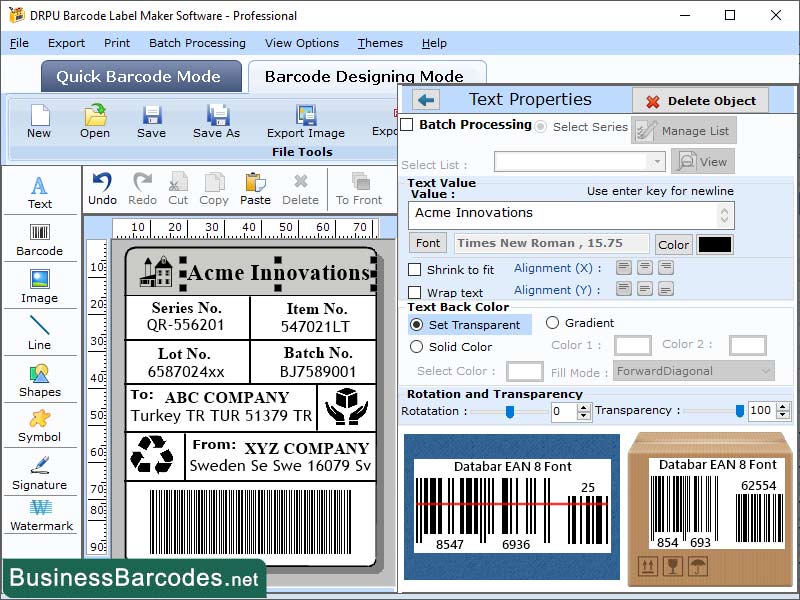
Task: Choose the Watermark tool
Action: 39,519
